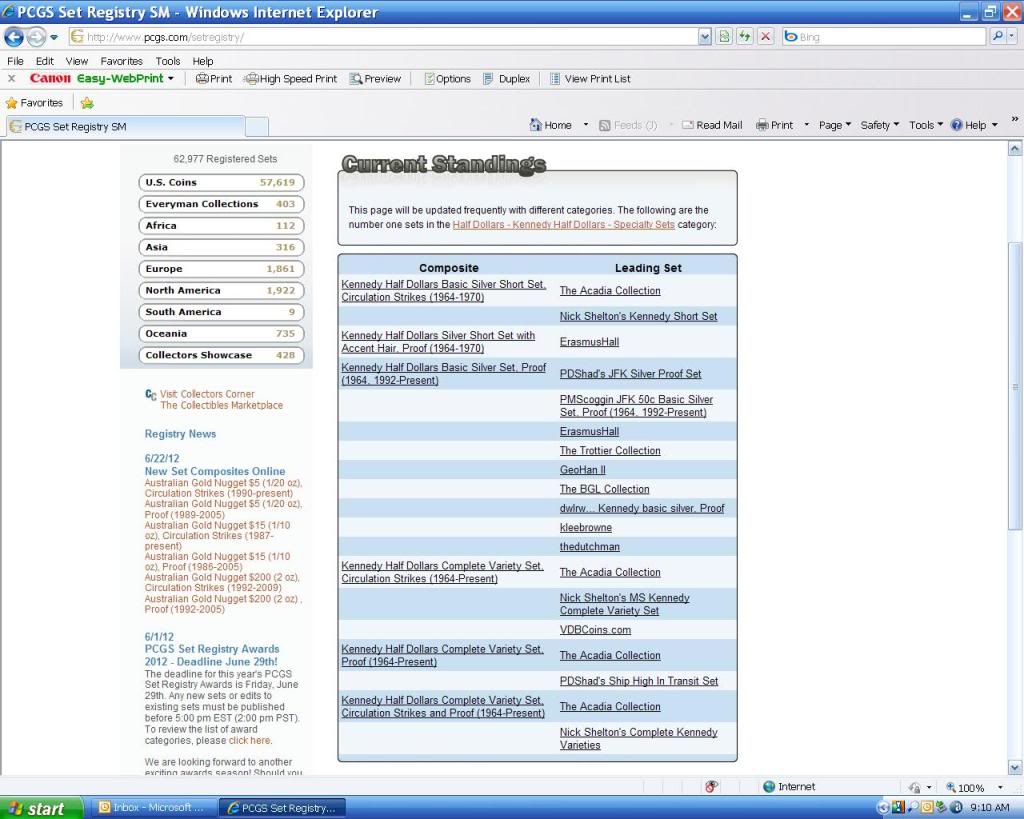This screenshot has height=819, width=1024.
Task: Open Half Dollars - Kennedy Specialty Sets link
Action: coord(564,225)
